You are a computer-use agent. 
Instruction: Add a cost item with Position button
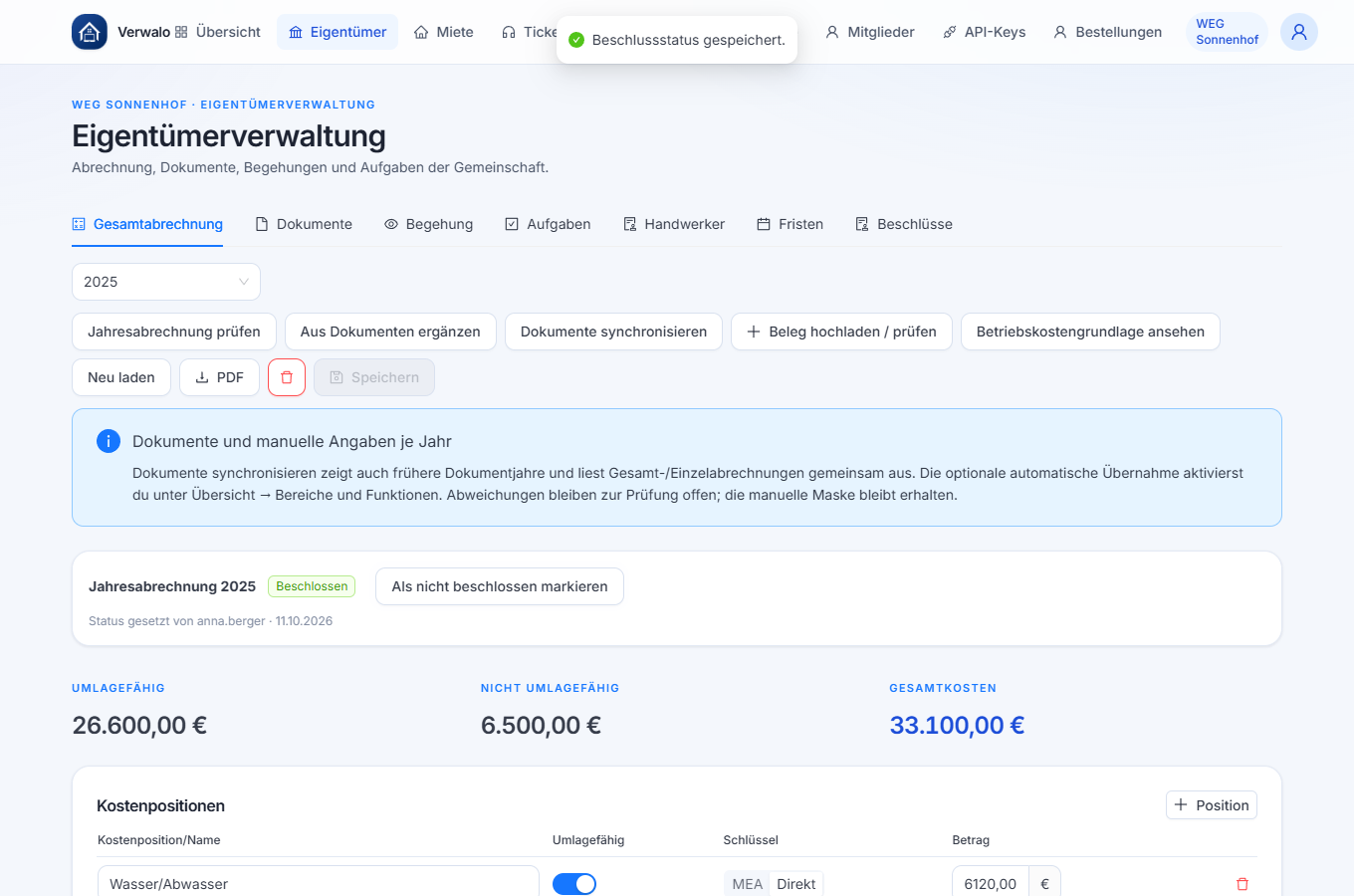pyautogui.click(x=1212, y=805)
